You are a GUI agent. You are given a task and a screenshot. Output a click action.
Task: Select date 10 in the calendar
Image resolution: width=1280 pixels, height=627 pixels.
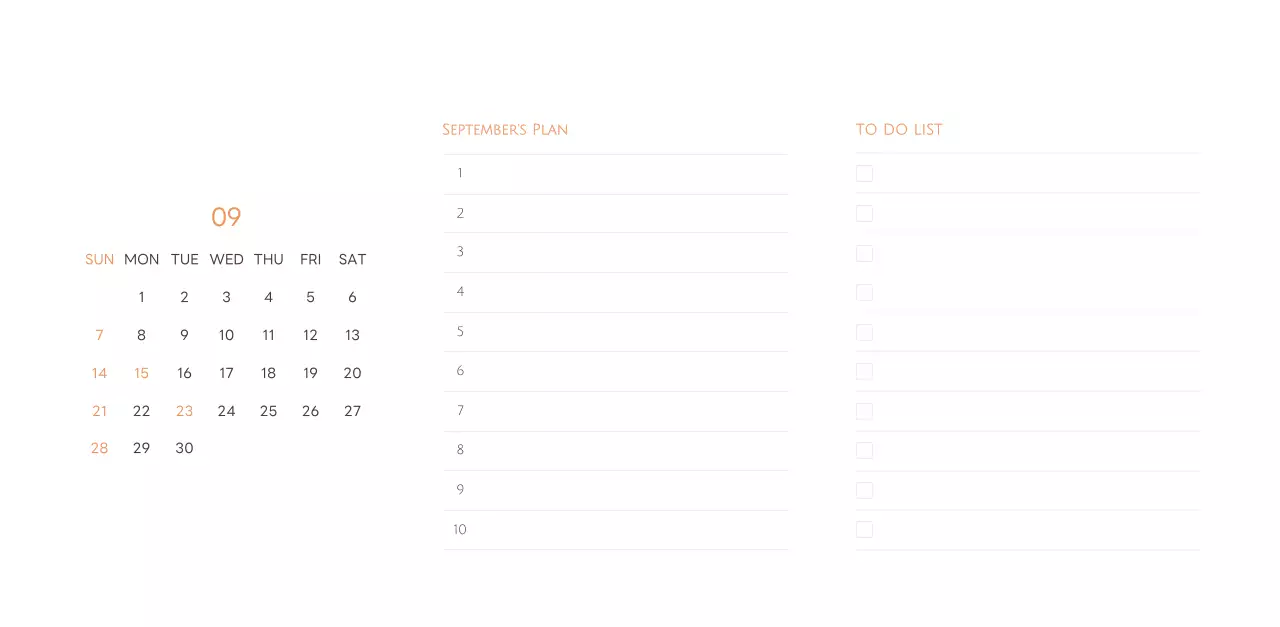pos(226,335)
